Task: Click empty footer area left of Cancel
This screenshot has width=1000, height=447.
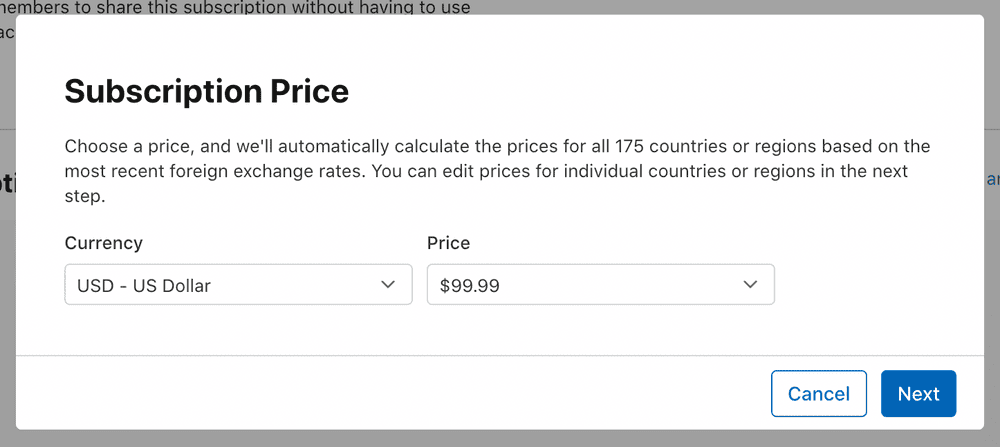Action: 400,394
